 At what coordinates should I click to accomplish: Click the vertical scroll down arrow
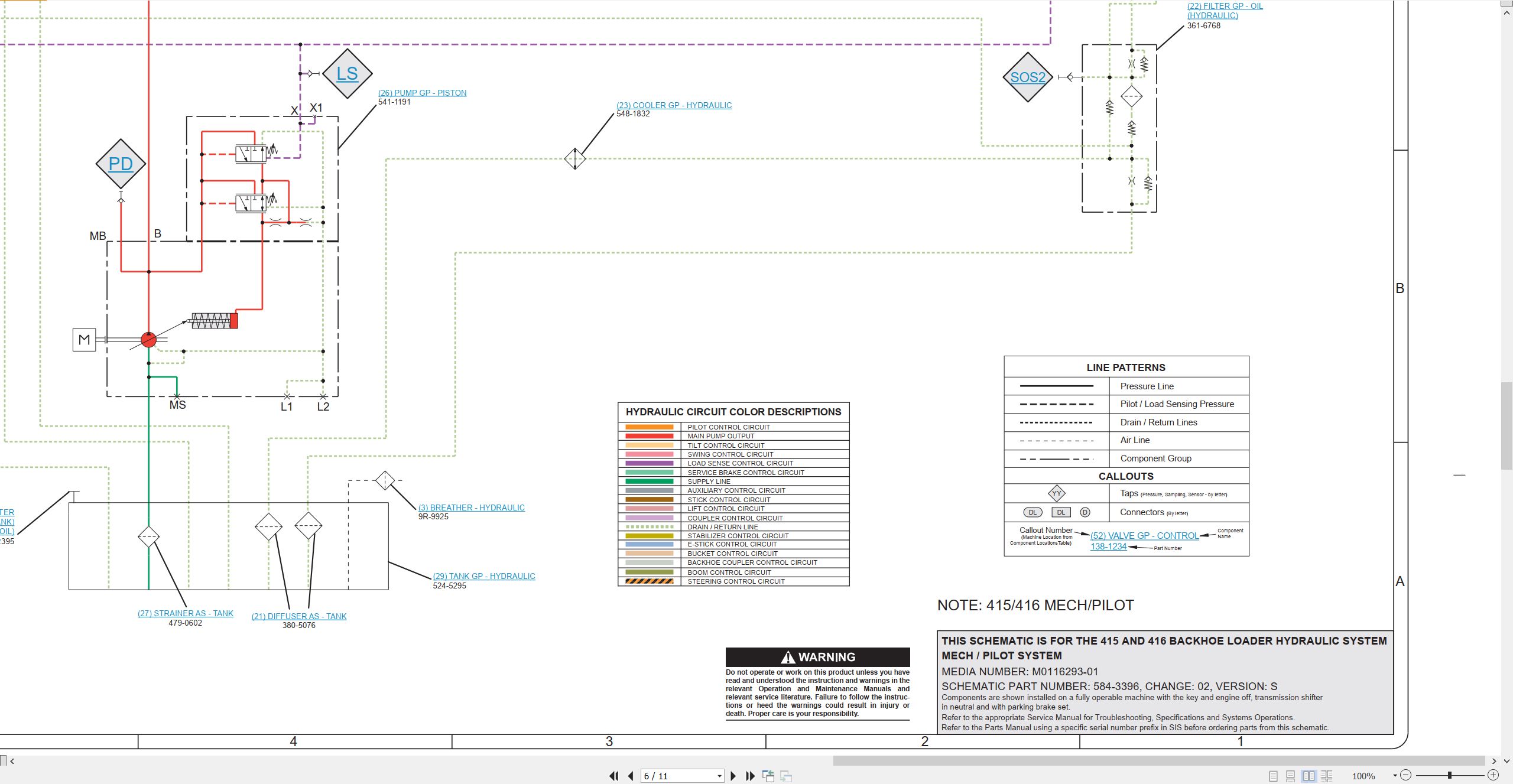tap(1506, 761)
